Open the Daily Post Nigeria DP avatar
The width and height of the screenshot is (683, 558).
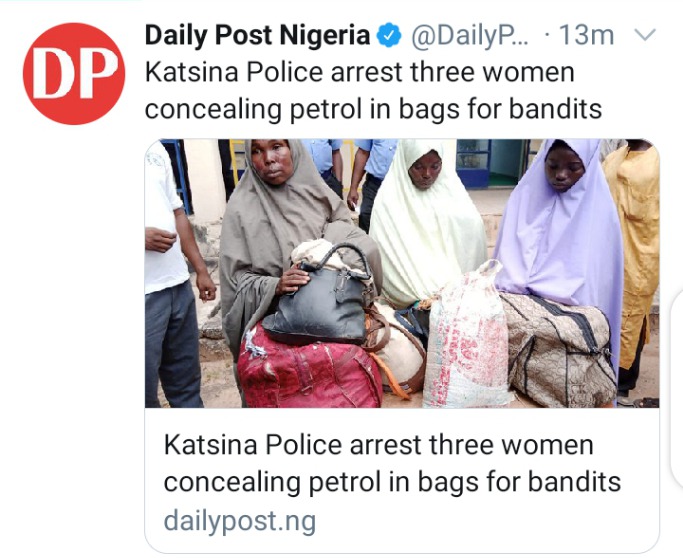pos(74,74)
